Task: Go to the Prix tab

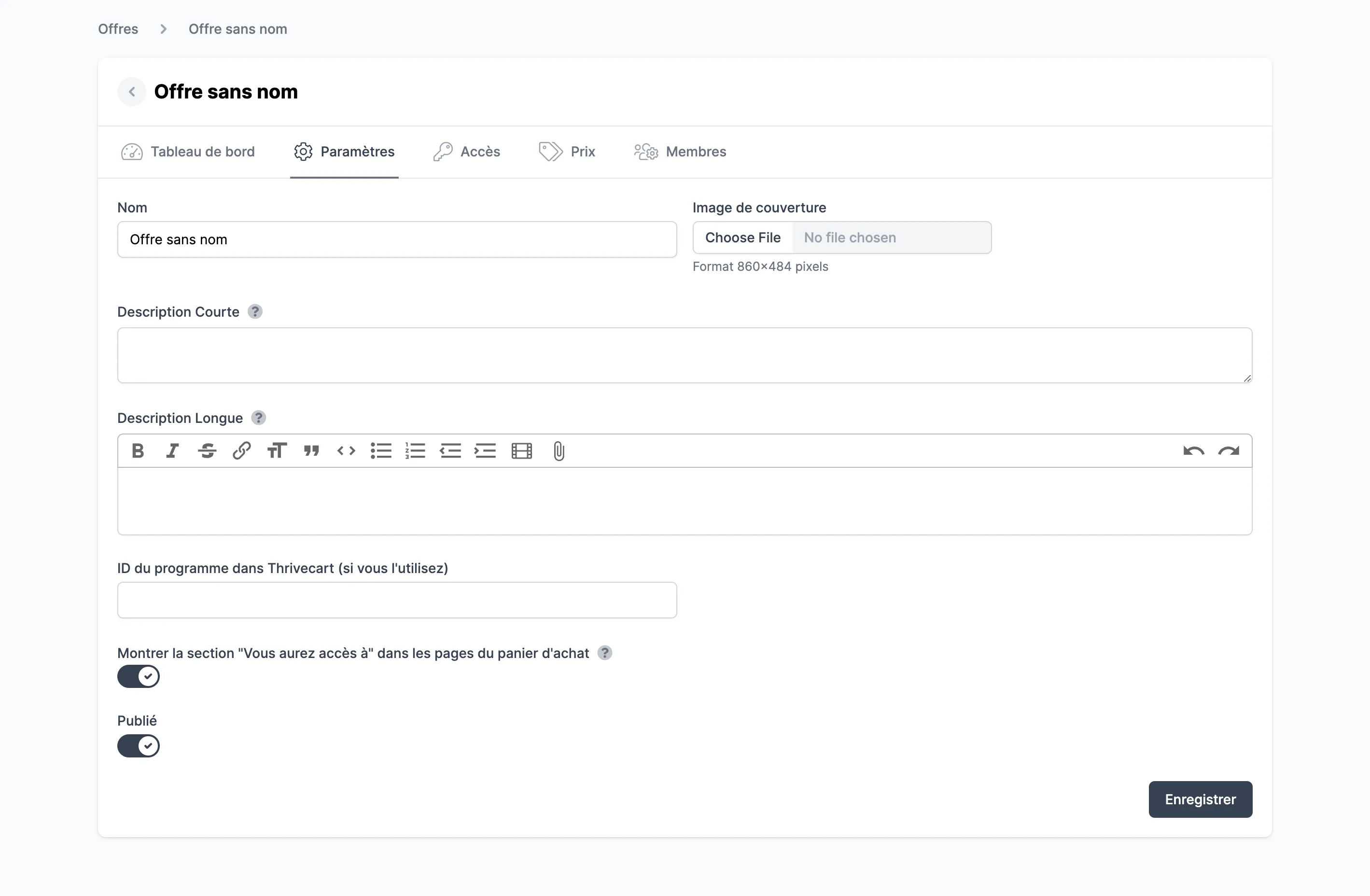Action: 567,152
